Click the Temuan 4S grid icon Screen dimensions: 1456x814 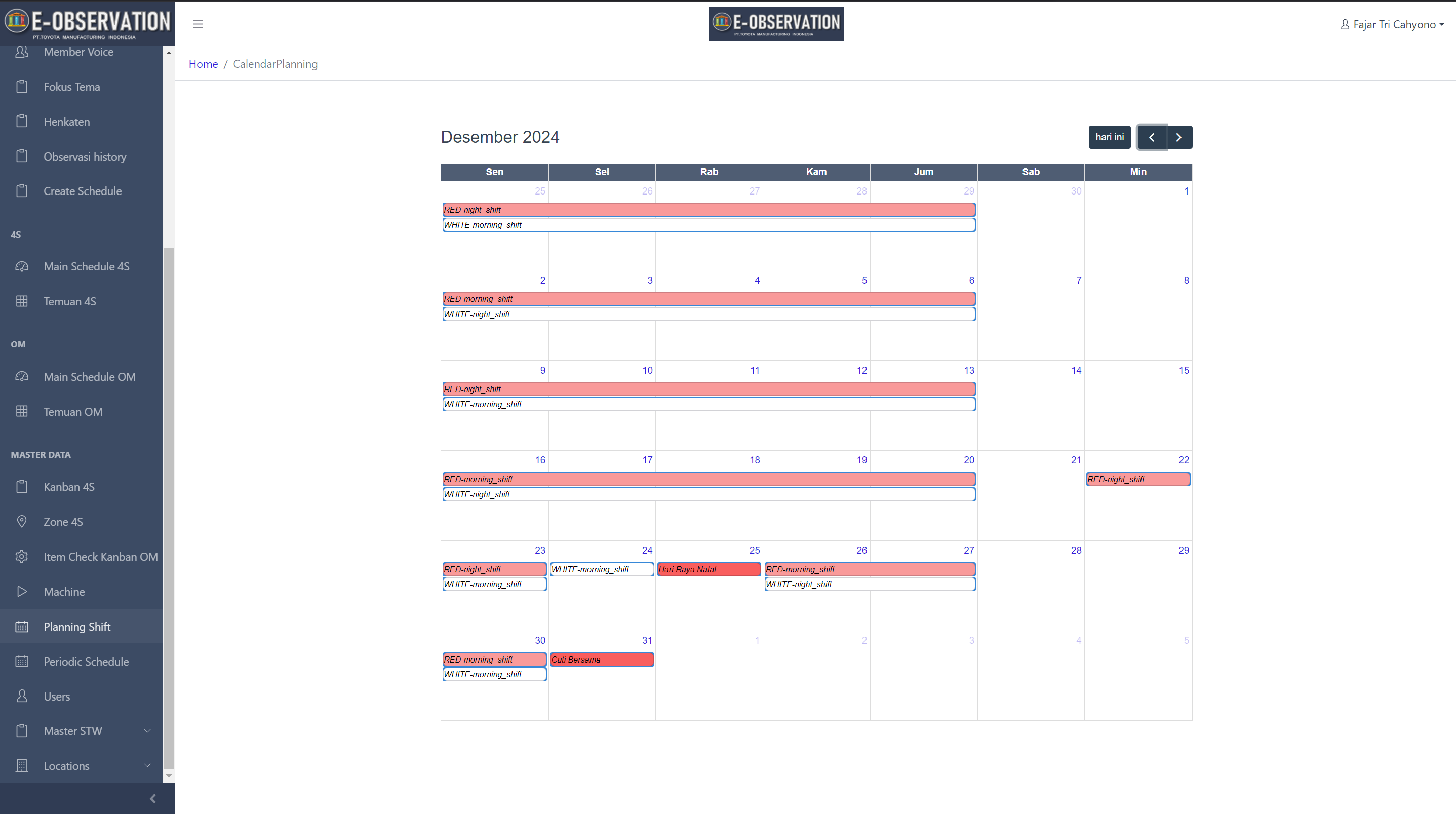pos(21,301)
